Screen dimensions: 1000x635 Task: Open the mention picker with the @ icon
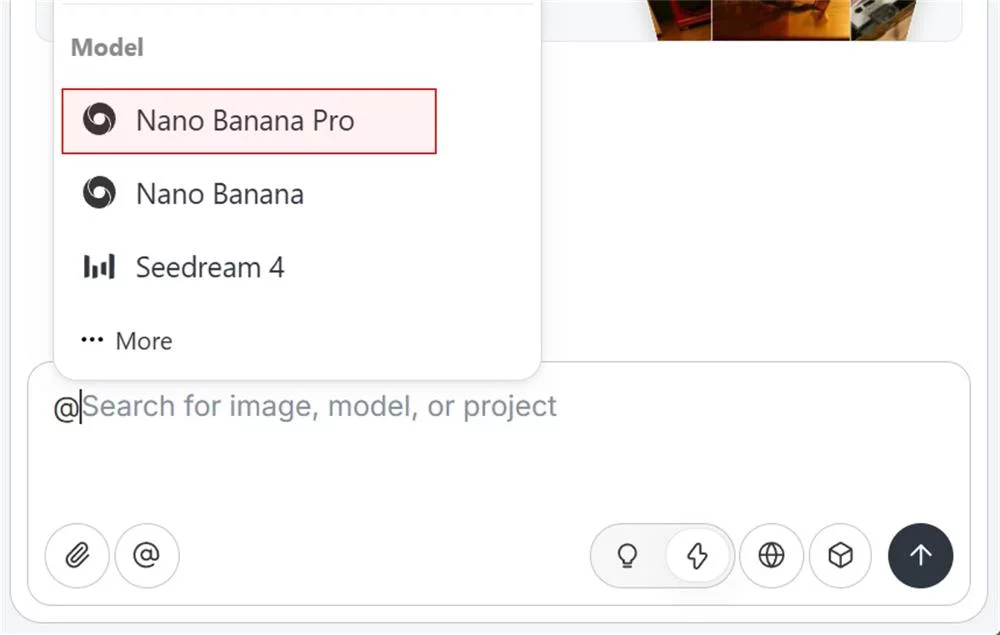coord(146,556)
